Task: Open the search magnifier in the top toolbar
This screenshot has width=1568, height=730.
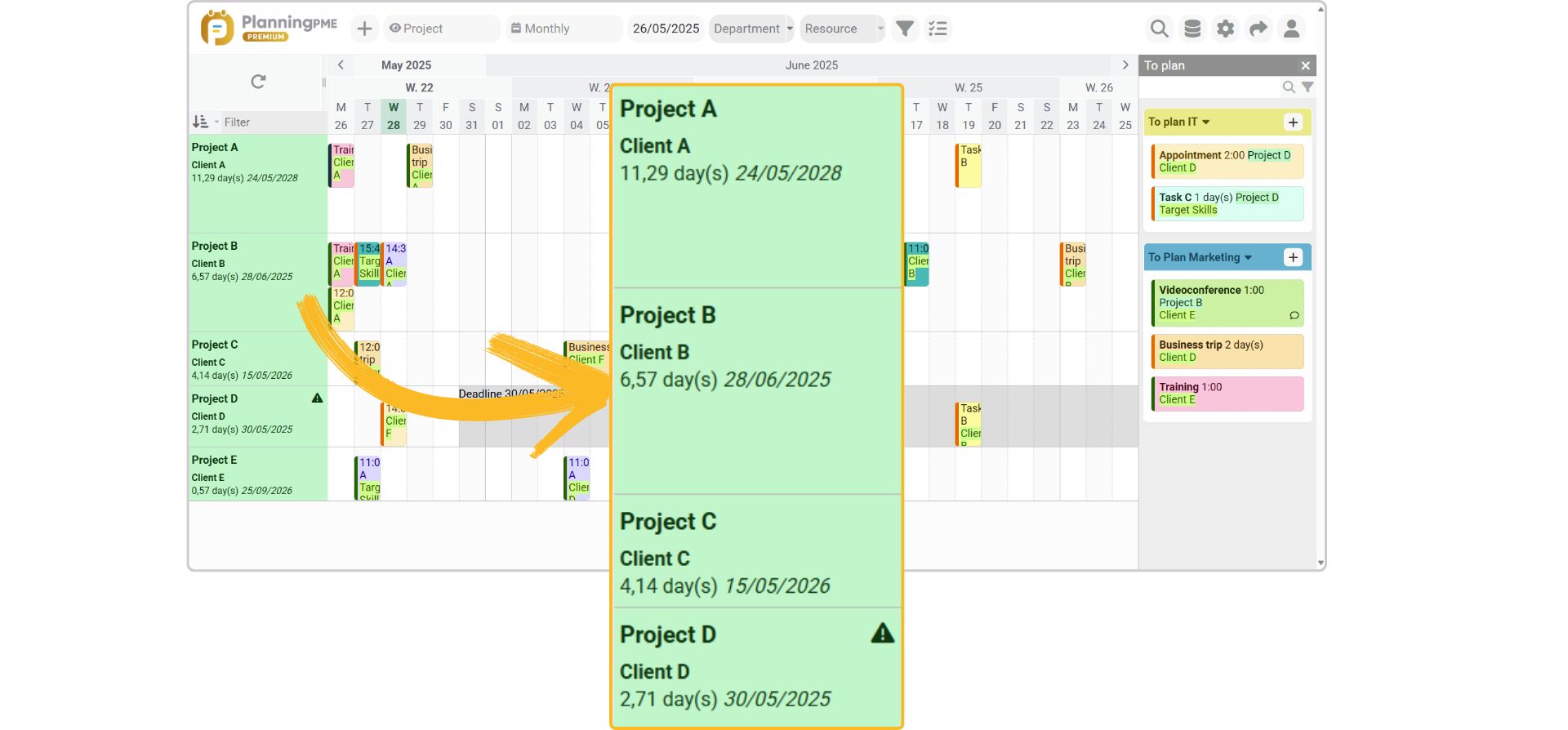Action: 1159,29
